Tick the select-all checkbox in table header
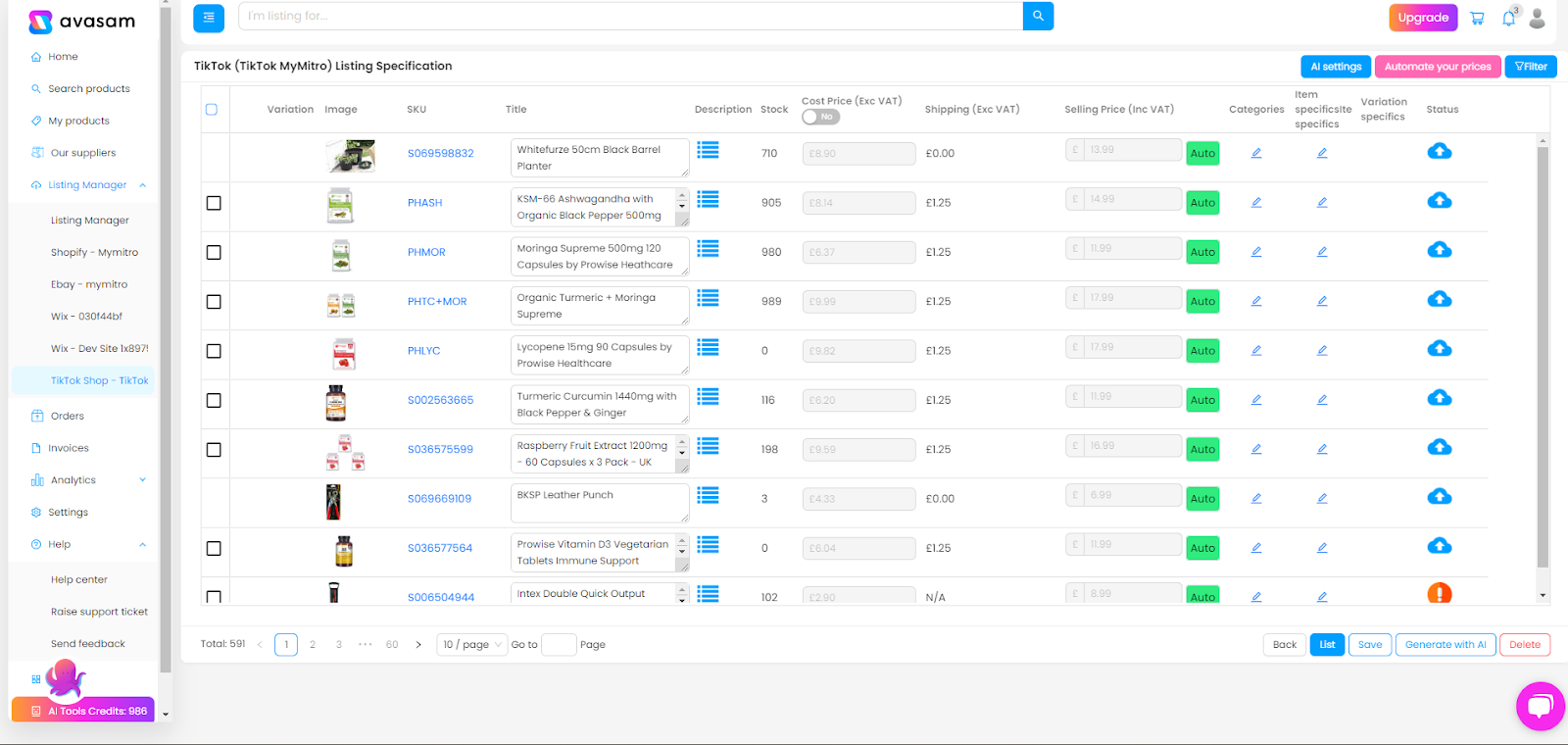 [212, 110]
